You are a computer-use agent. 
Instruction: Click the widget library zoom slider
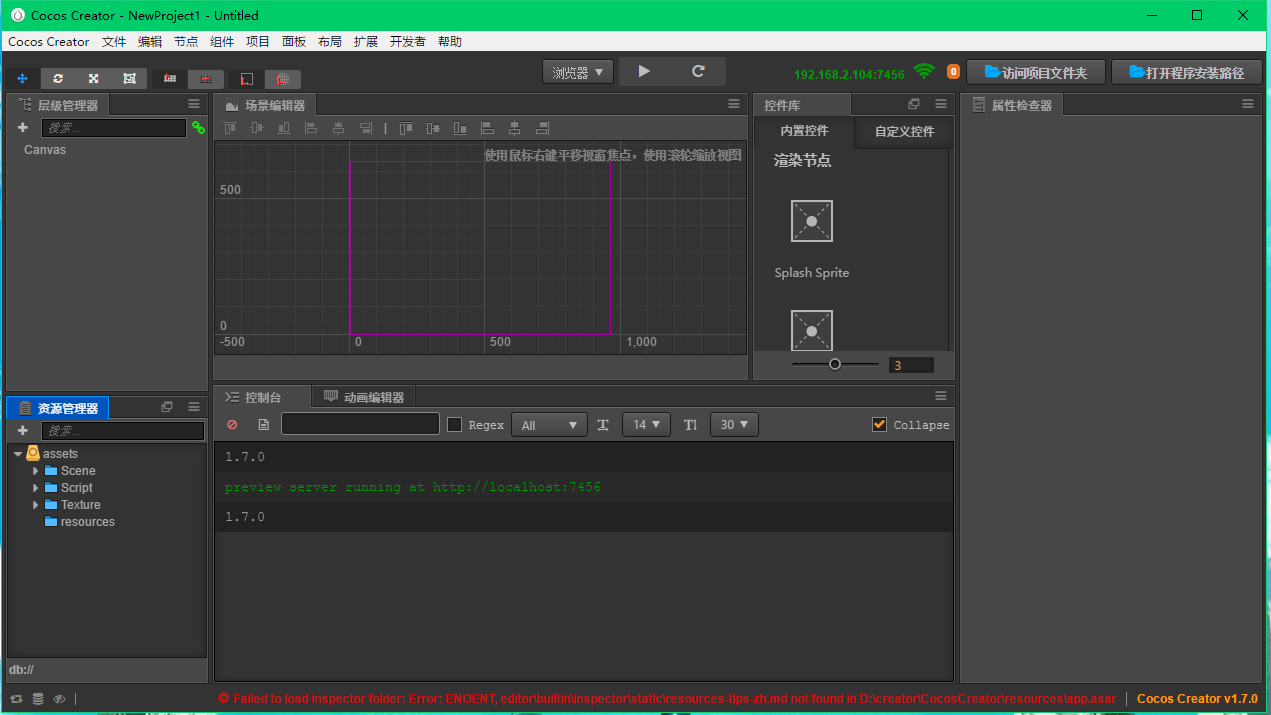click(835, 365)
